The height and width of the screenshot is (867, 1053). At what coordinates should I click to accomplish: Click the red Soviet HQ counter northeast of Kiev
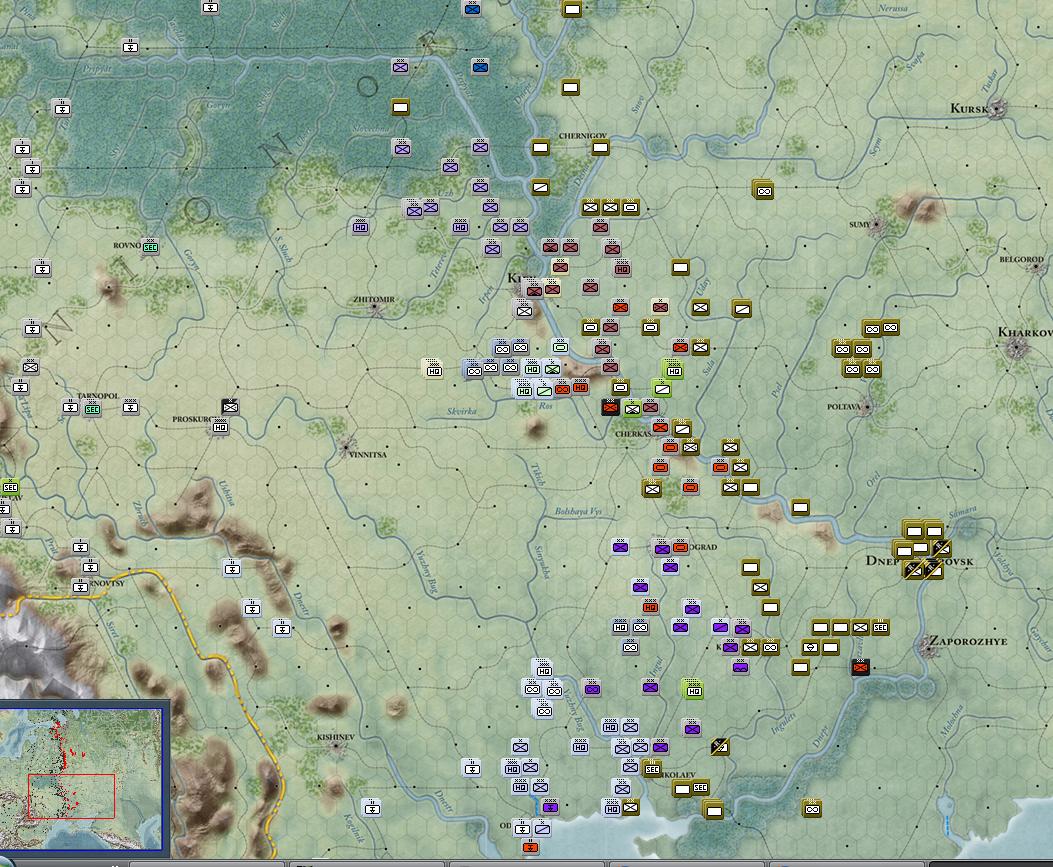coord(620,268)
